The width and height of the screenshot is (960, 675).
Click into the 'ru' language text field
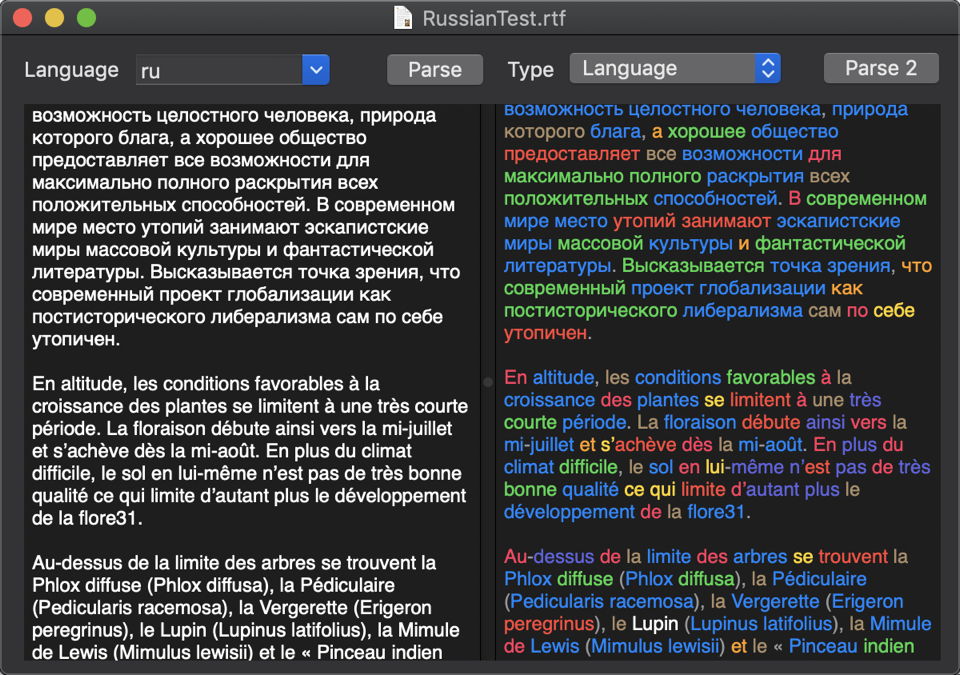pyautogui.click(x=218, y=69)
